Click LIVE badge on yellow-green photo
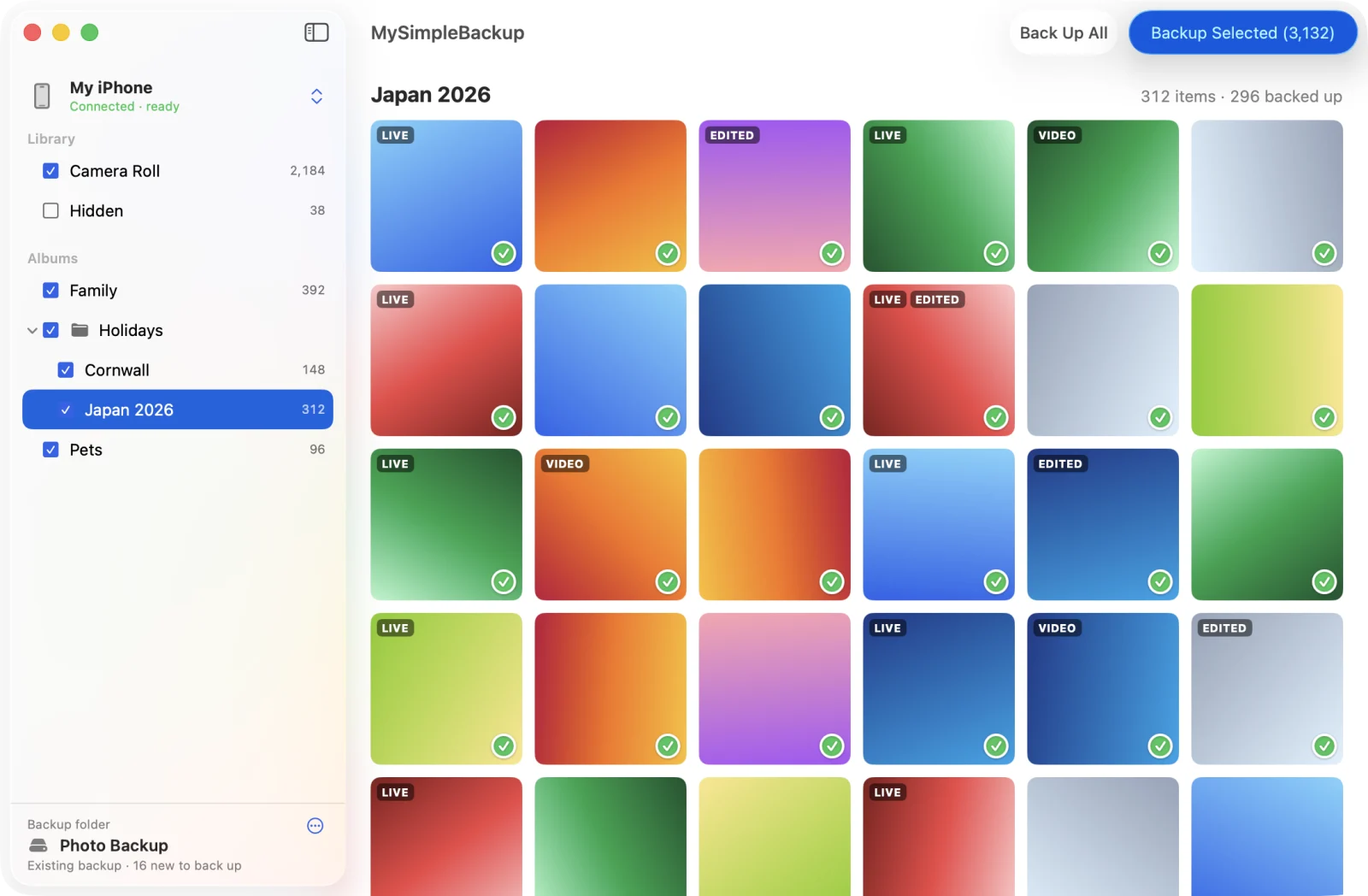This screenshot has height=896, width=1368. click(x=395, y=628)
